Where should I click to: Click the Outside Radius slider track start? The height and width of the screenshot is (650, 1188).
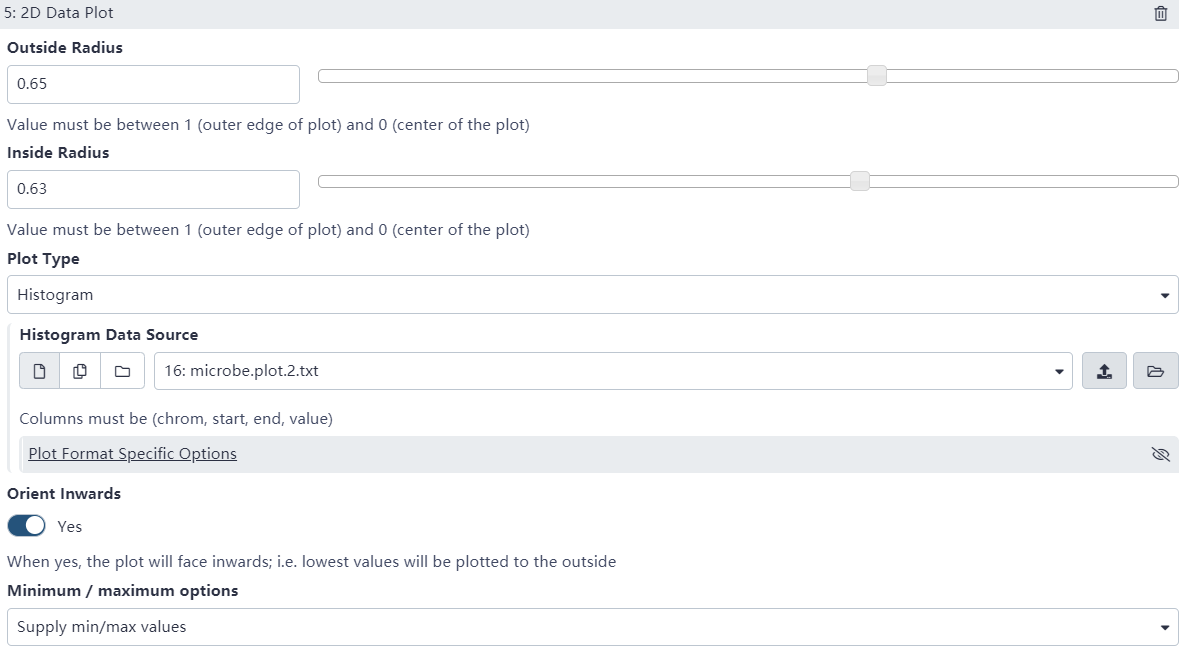(323, 76)
